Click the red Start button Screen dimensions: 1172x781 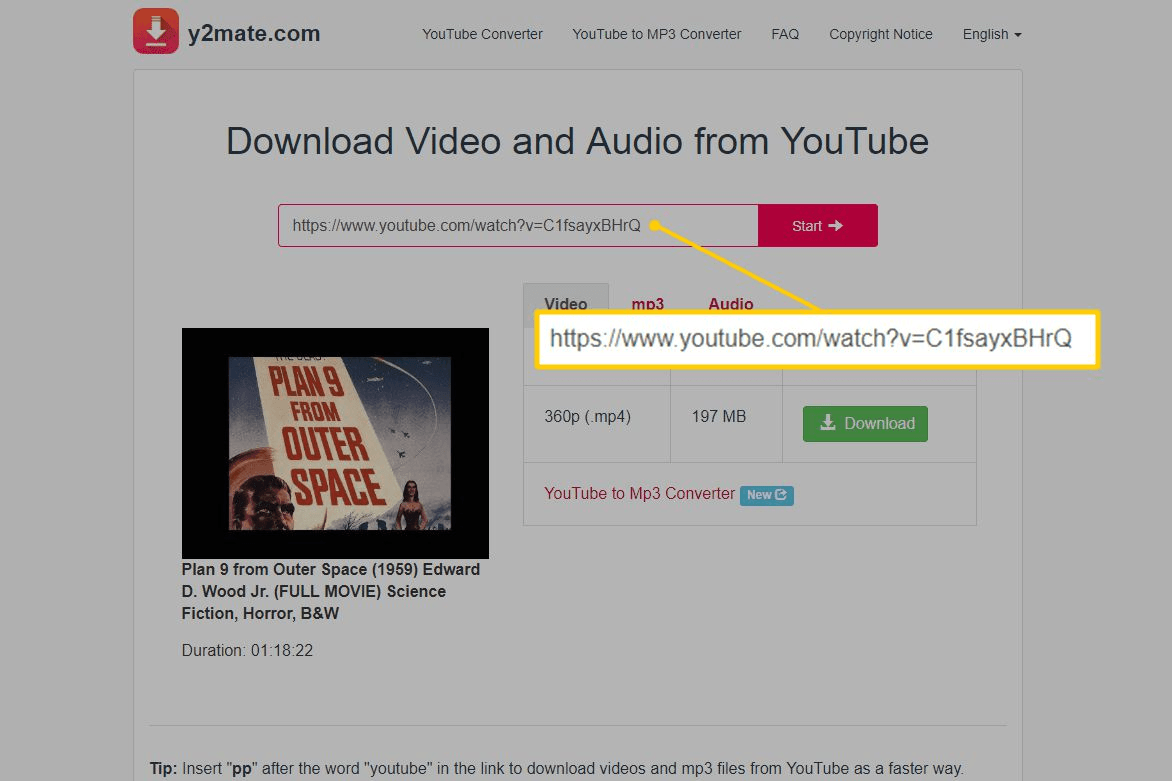[x=818, y=226]
